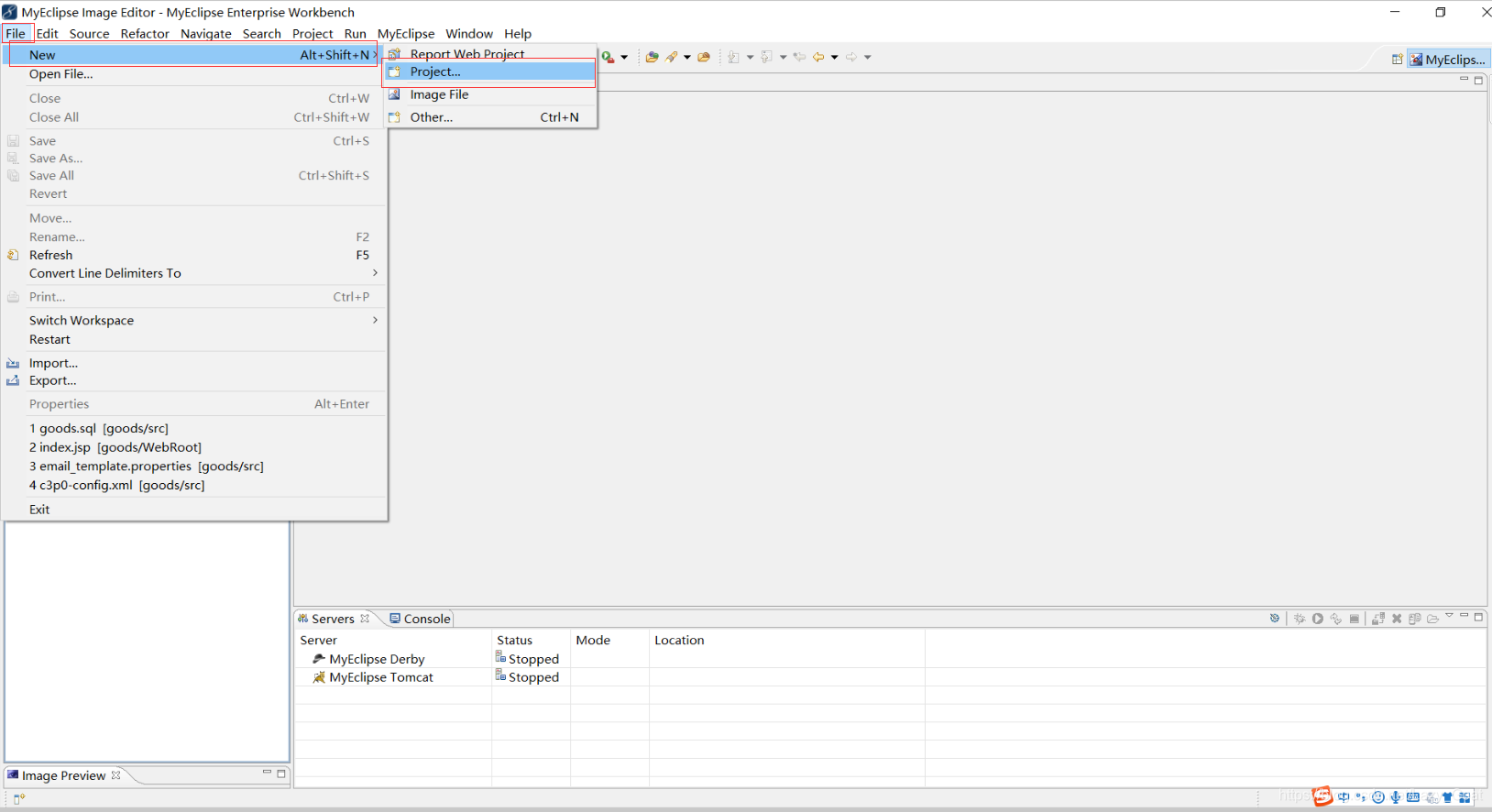Open the Help menu
Screen dimensions: 1492x812
coord(518,34)
